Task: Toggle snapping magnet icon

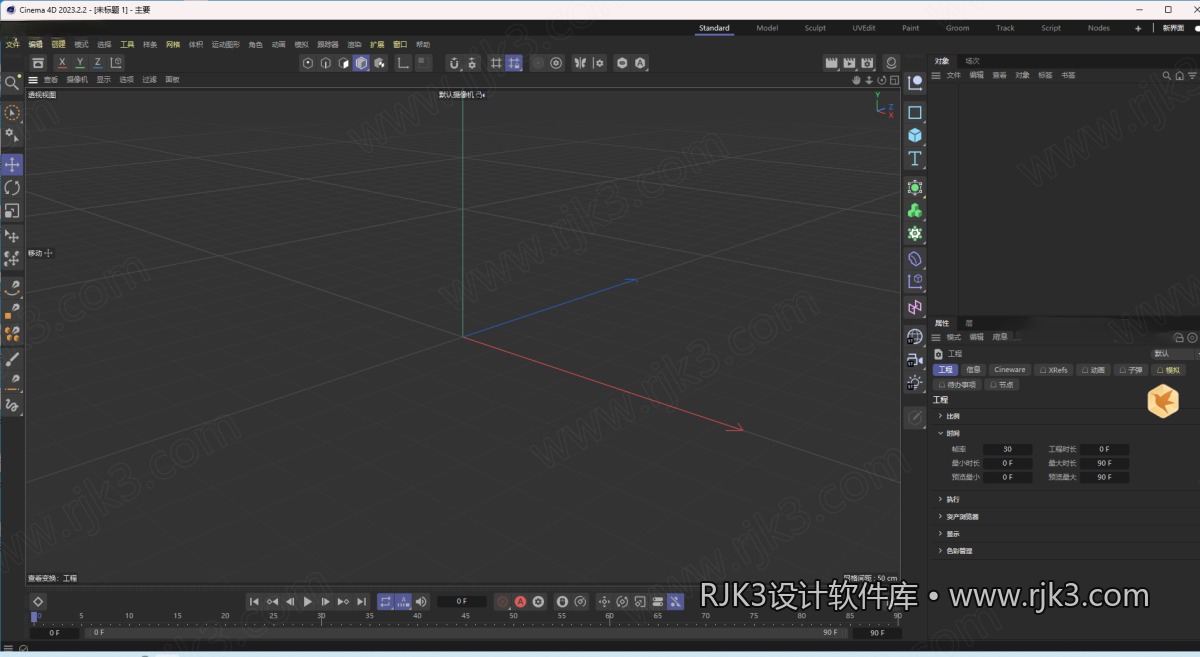Action: (x=453, y=63)
